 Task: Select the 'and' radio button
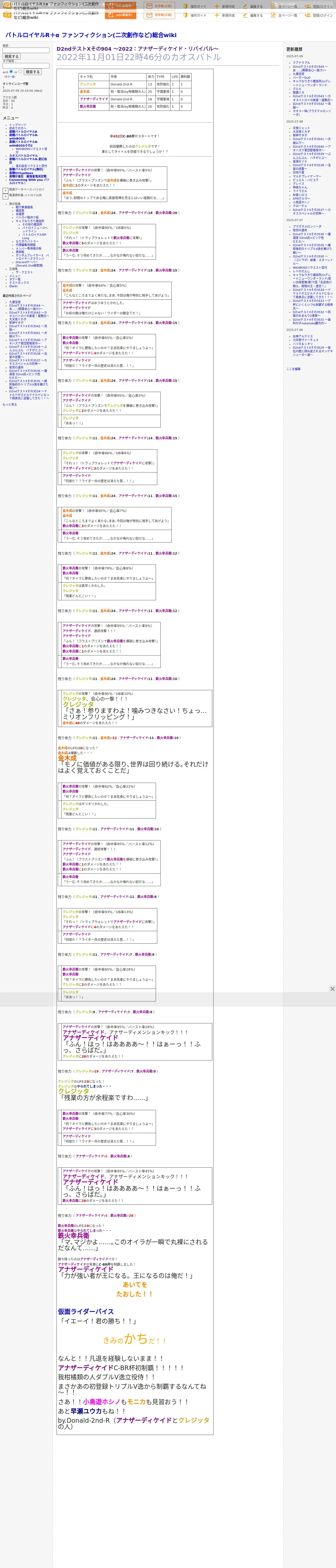point(12,71)
